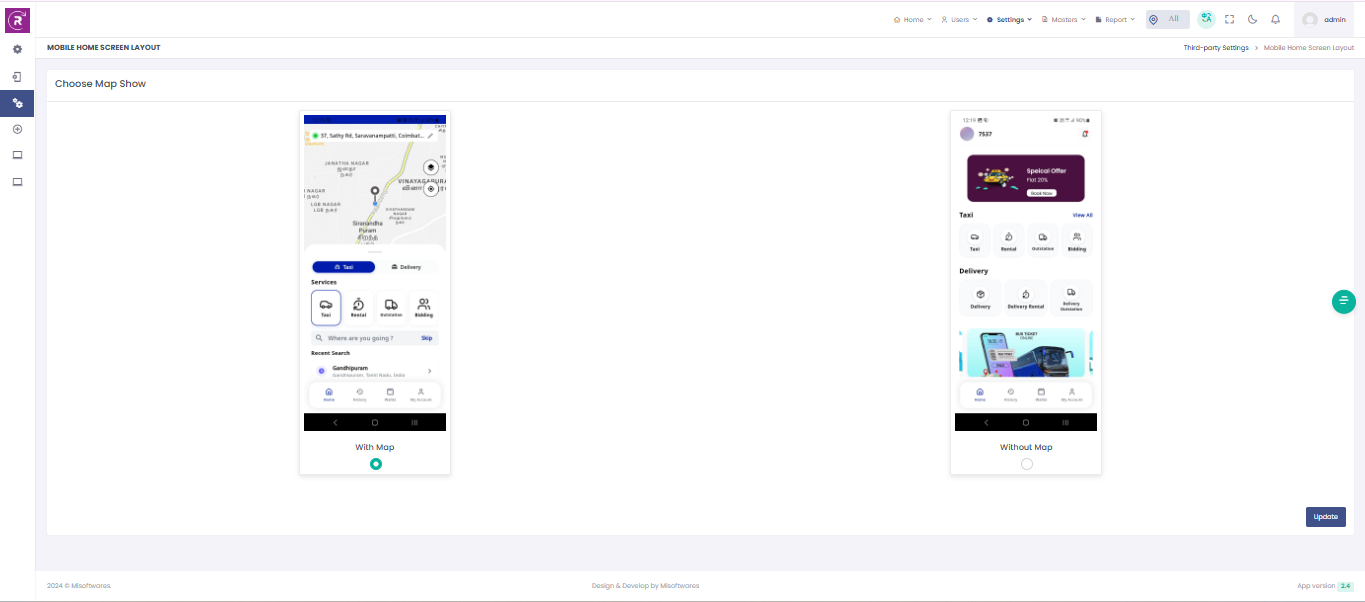Expand the Masters dropdown menu
This screenshot has height=602, width=1365.
[1063, 19]
